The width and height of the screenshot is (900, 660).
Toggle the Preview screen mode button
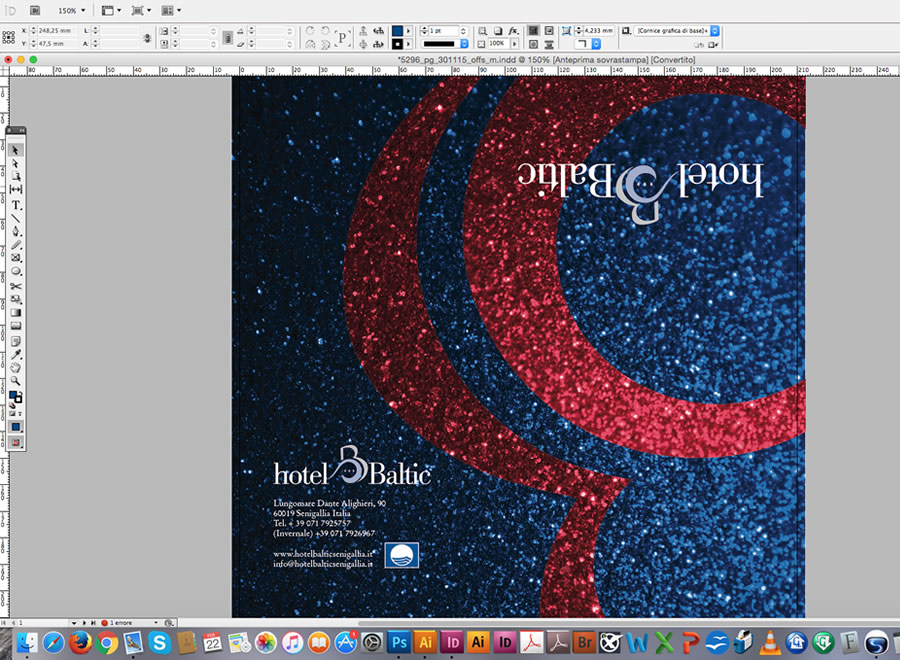pos(17,441)
